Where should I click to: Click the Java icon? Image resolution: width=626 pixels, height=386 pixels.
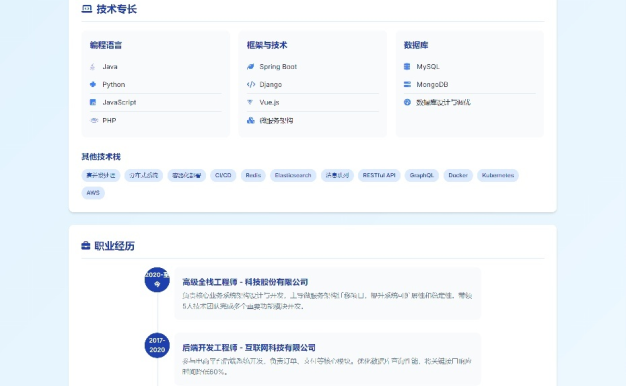[x=93, y=67]
